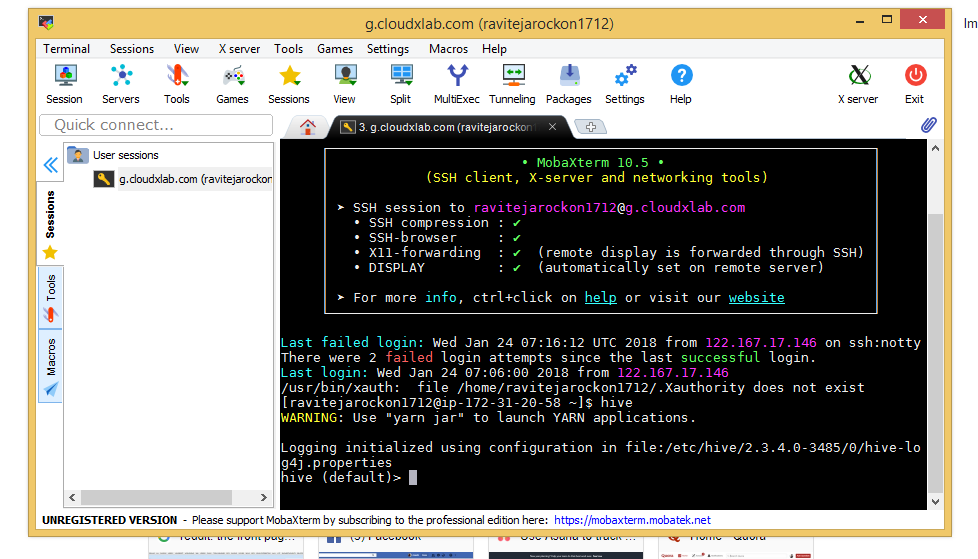
Task: Open Settings gears toolbar icon
Action: click(625, 84)
